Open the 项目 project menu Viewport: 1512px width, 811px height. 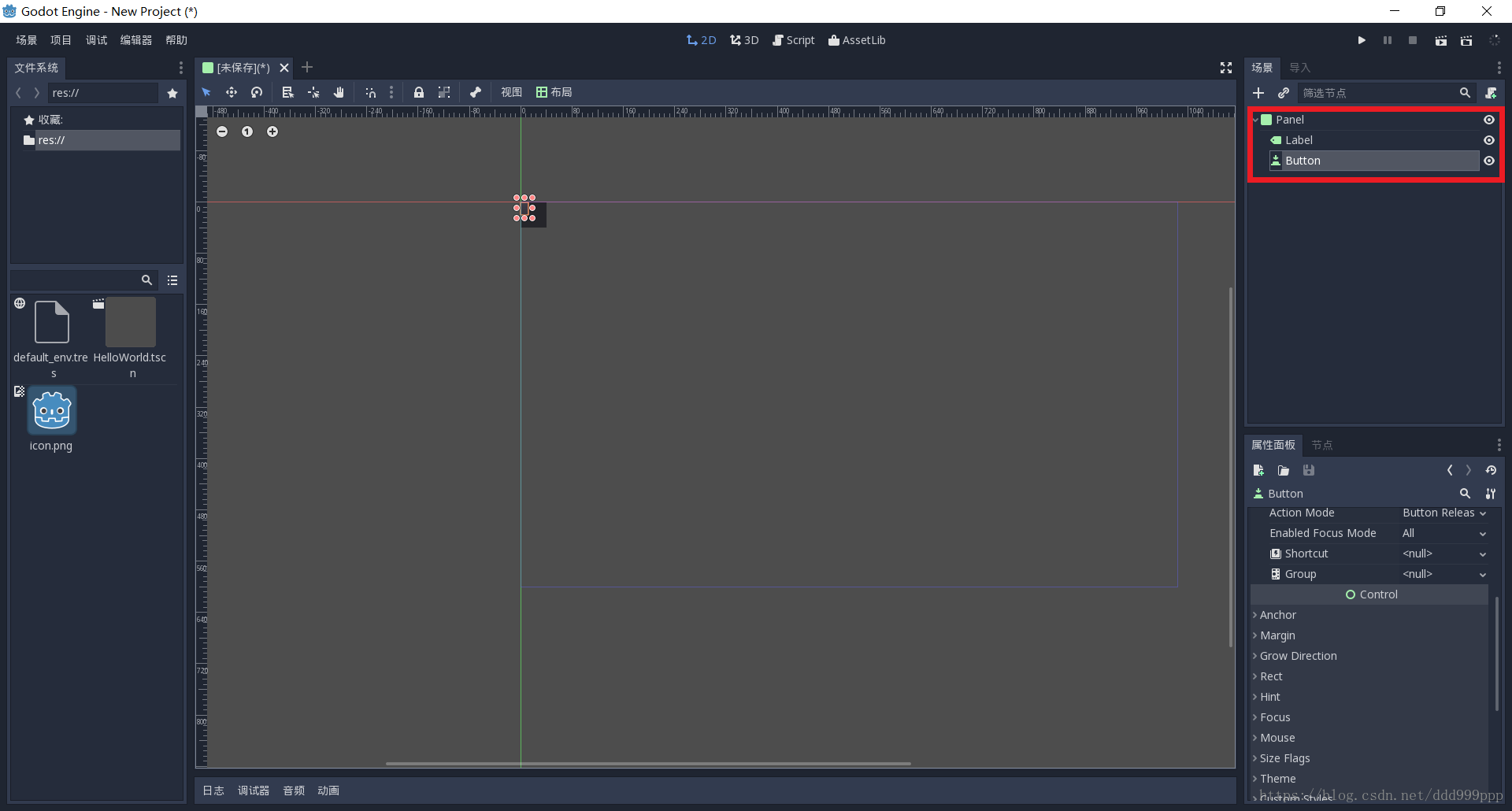click(x=61, y=40)
